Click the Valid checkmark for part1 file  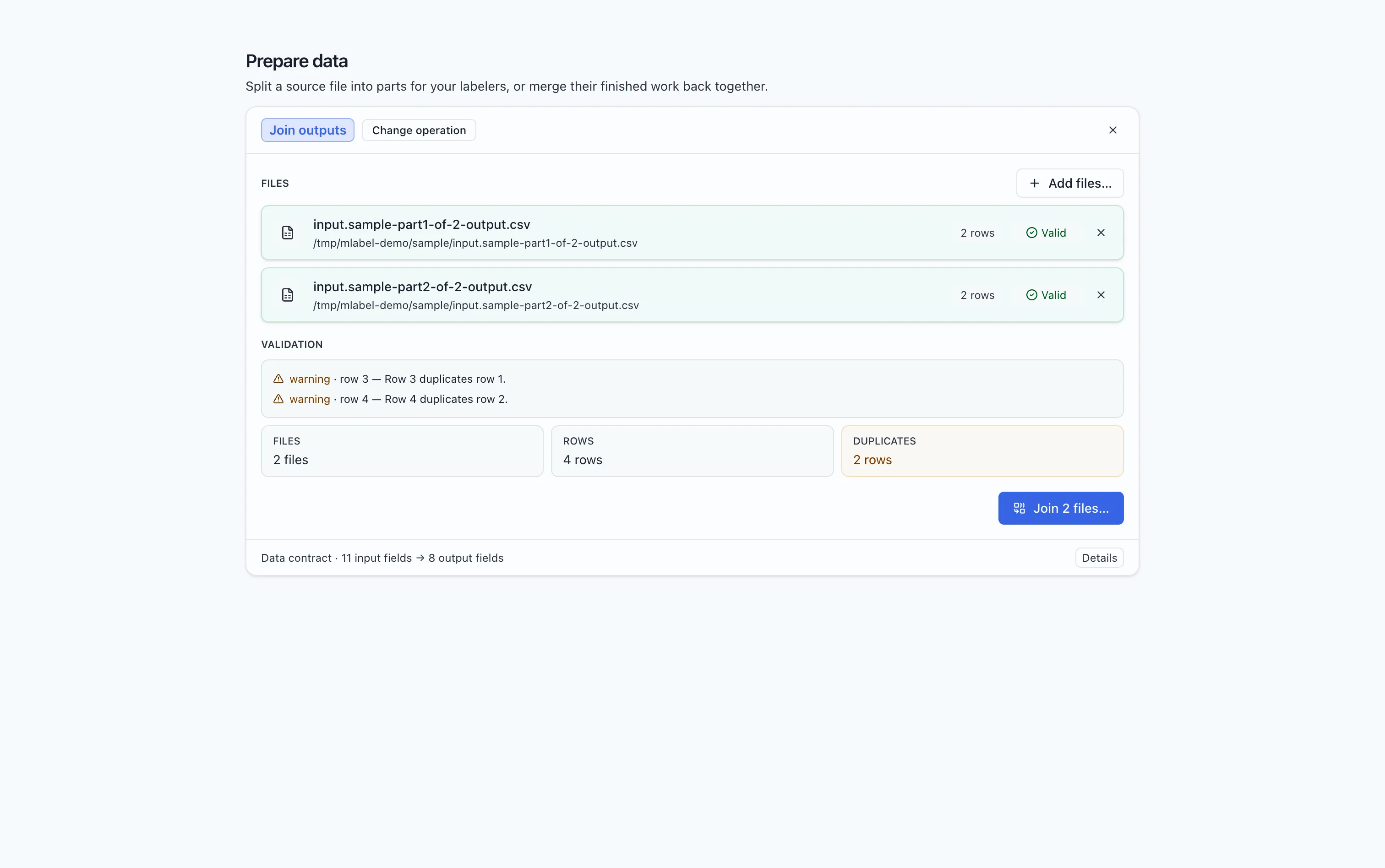pos(1031,233)
